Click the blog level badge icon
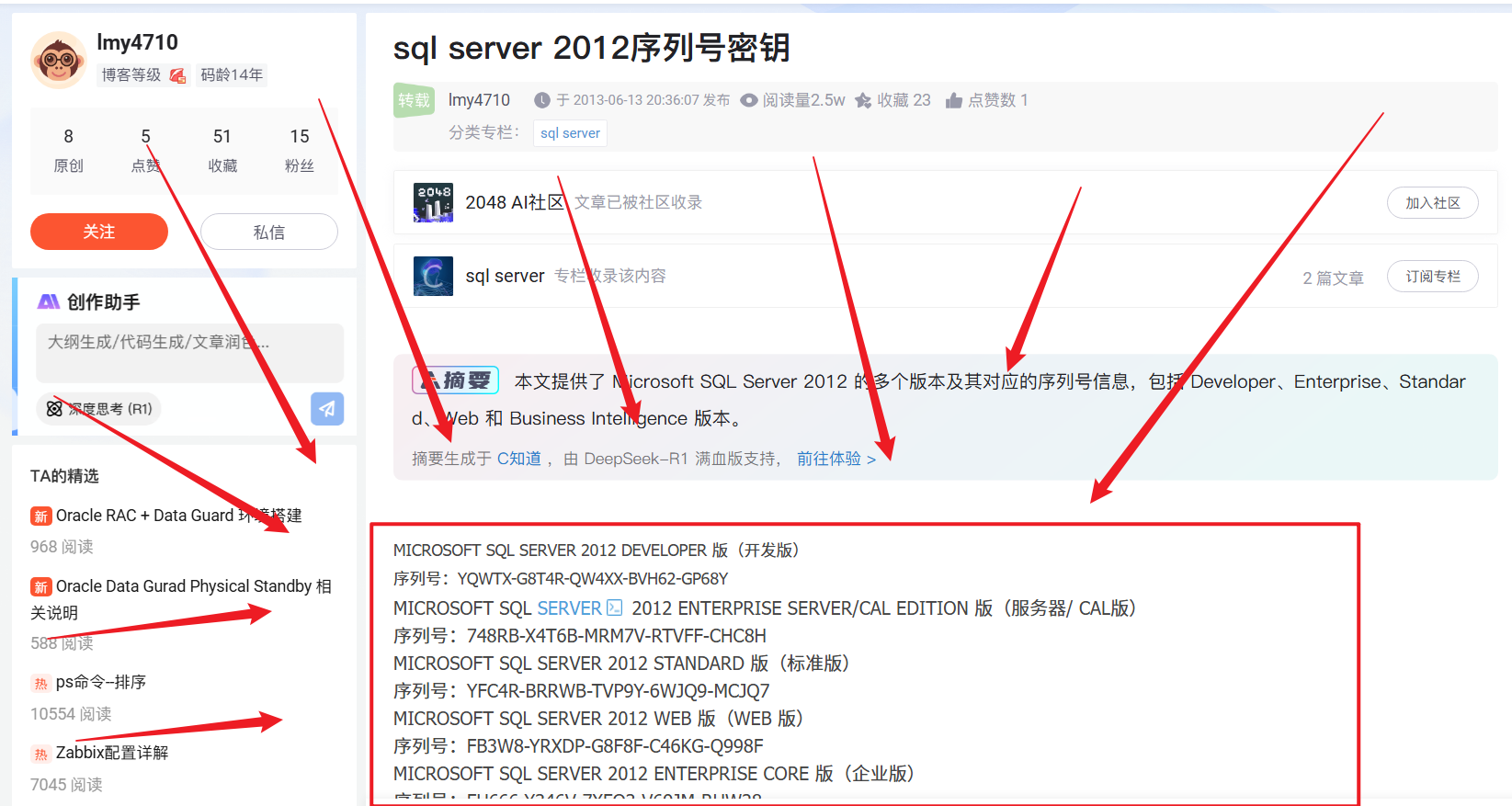The width and height of the screenshot is (1512, 806). coord(177,75)
